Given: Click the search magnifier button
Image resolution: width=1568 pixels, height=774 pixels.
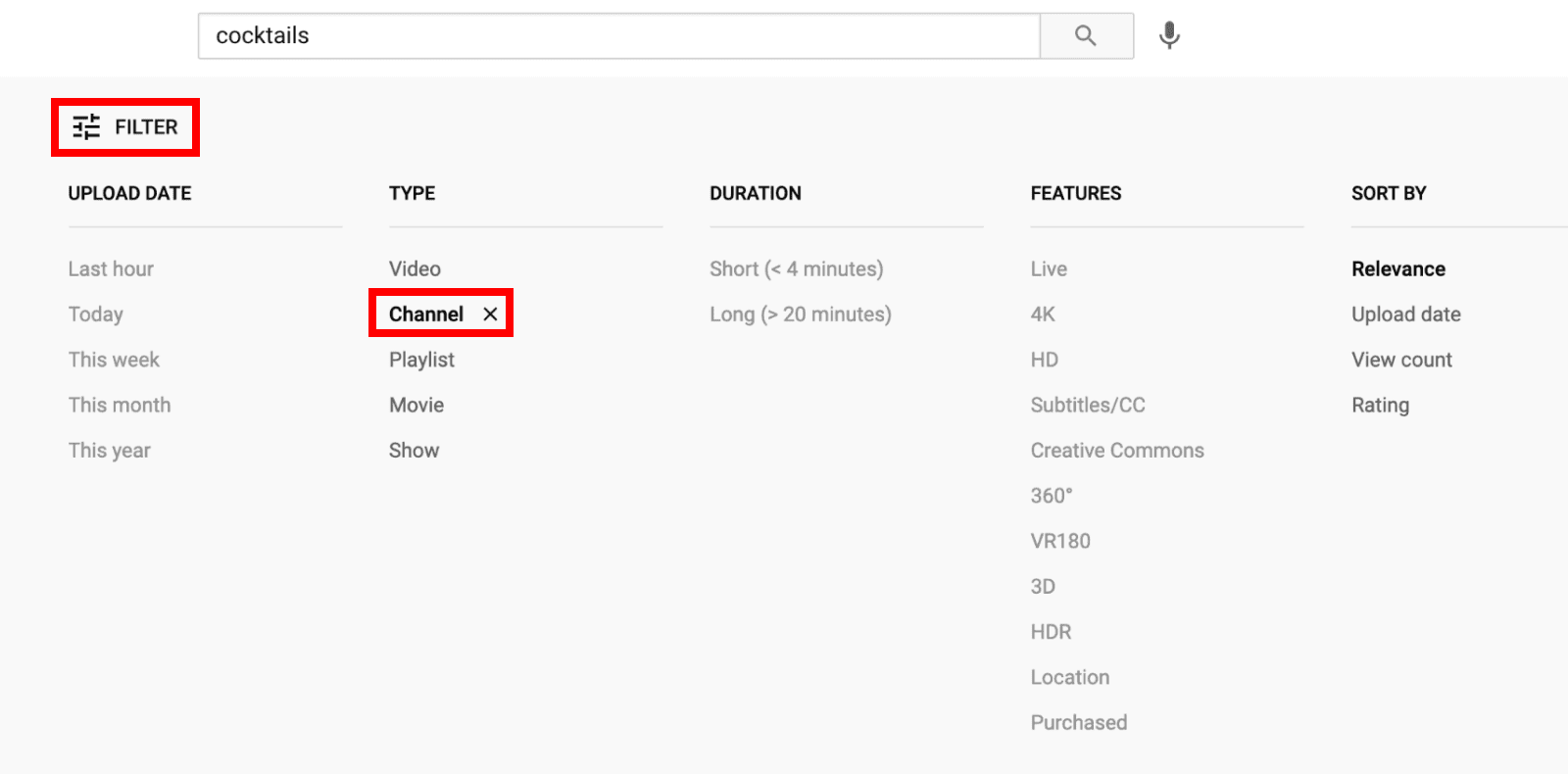Looking at the screenshot, I should [1086, 36].
